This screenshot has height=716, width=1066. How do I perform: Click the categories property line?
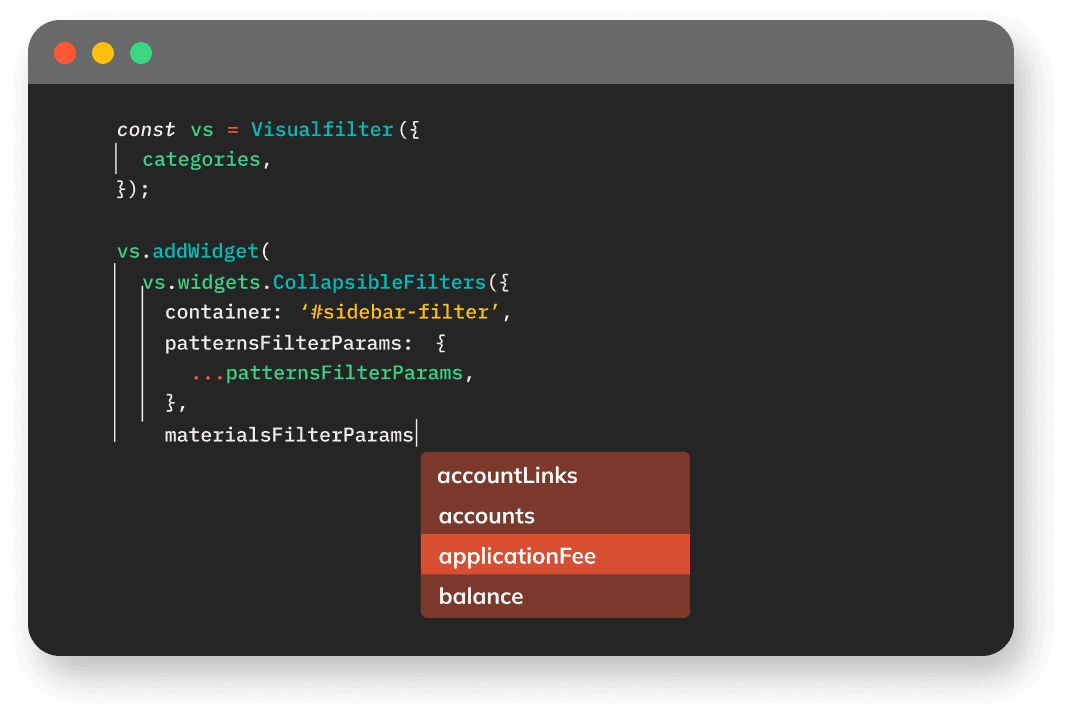point(201,159)
